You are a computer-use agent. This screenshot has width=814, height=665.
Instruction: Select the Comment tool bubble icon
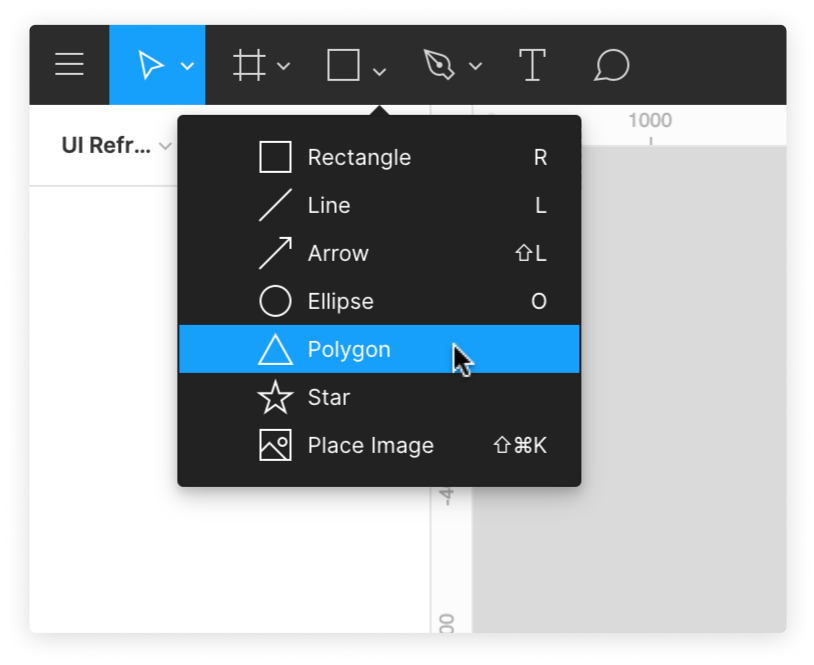click(612, 65)
